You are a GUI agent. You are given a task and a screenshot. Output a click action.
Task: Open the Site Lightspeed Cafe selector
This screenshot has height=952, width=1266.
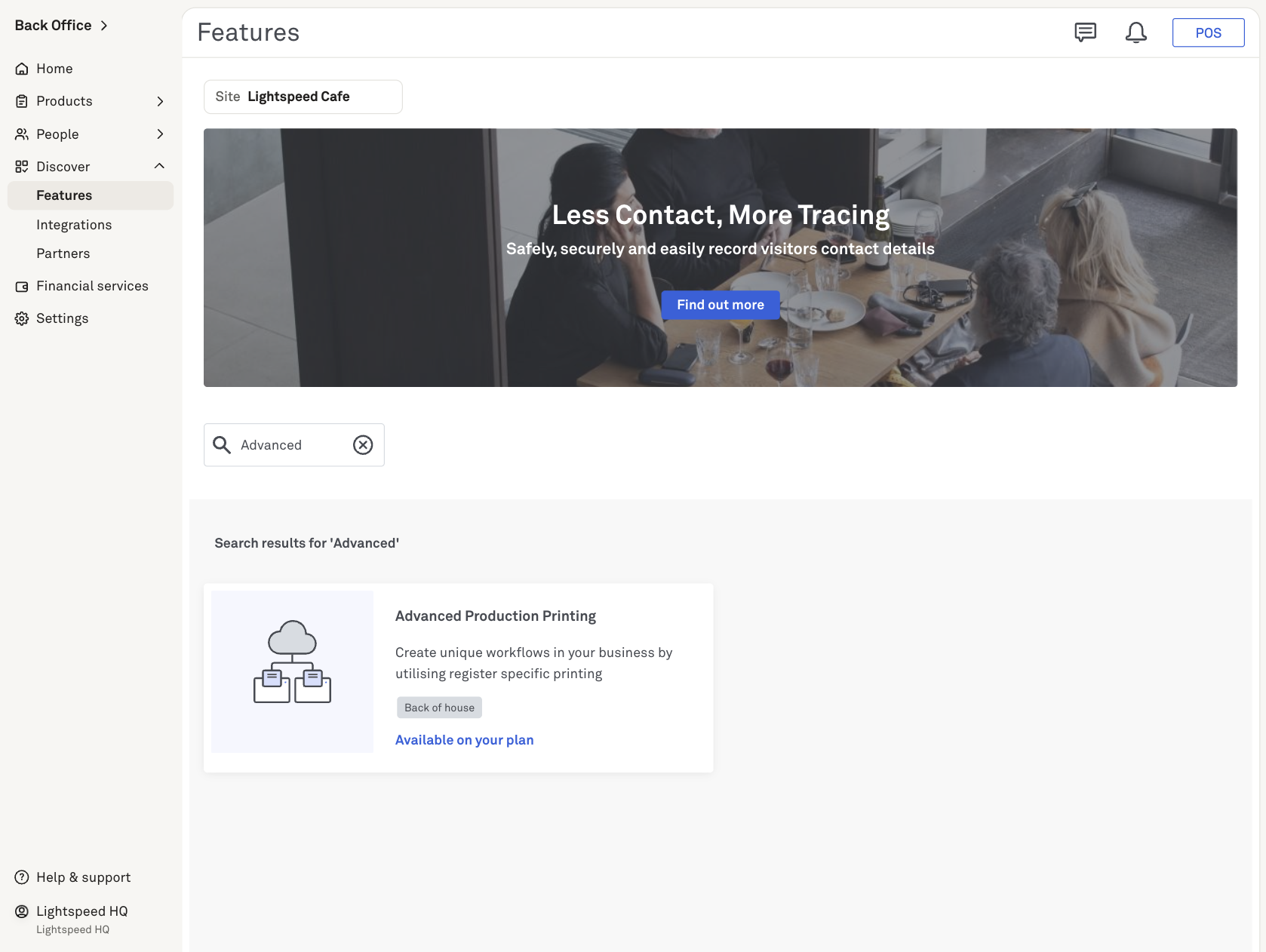(303, 97)
